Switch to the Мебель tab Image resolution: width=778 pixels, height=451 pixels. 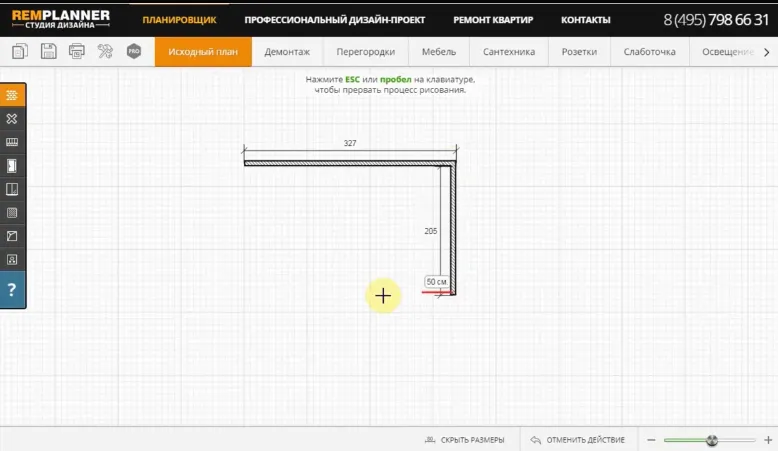[439, 52]
